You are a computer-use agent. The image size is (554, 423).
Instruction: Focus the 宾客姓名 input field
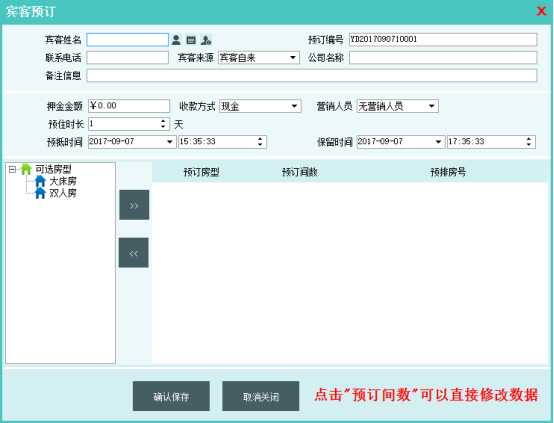point(128,40)
